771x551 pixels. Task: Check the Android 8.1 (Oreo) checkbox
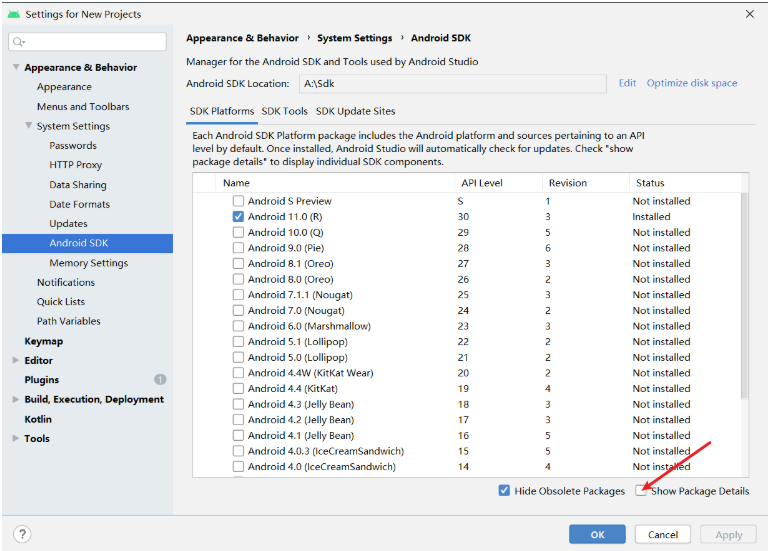[x=238, y=263]
